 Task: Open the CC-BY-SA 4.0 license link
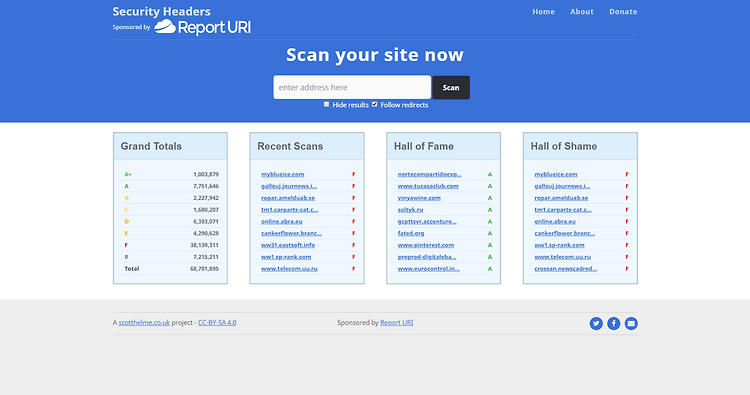click(217, 323)
